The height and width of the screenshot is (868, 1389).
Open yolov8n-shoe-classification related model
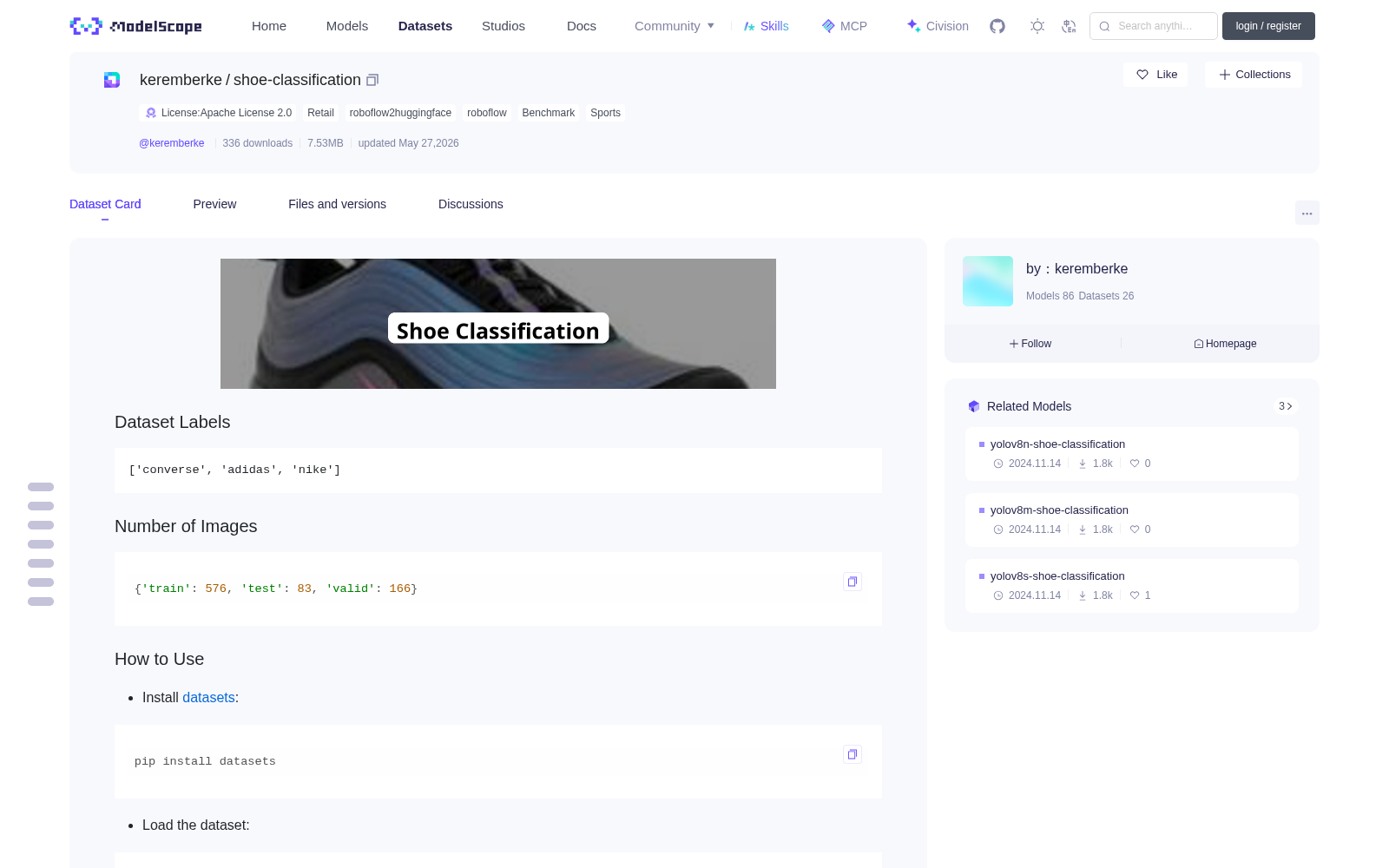click(1132, 454)
